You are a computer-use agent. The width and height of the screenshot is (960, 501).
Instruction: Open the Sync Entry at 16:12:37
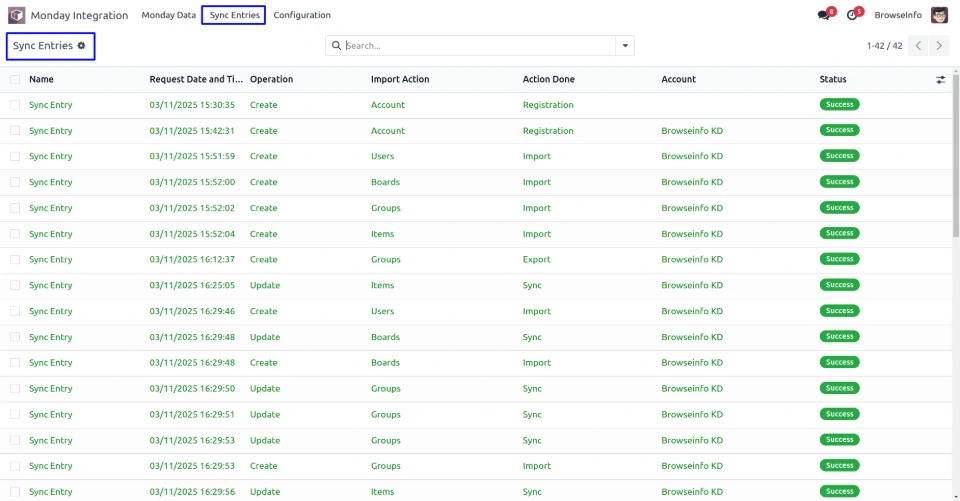pyautogui.click(x=51, y=260)
